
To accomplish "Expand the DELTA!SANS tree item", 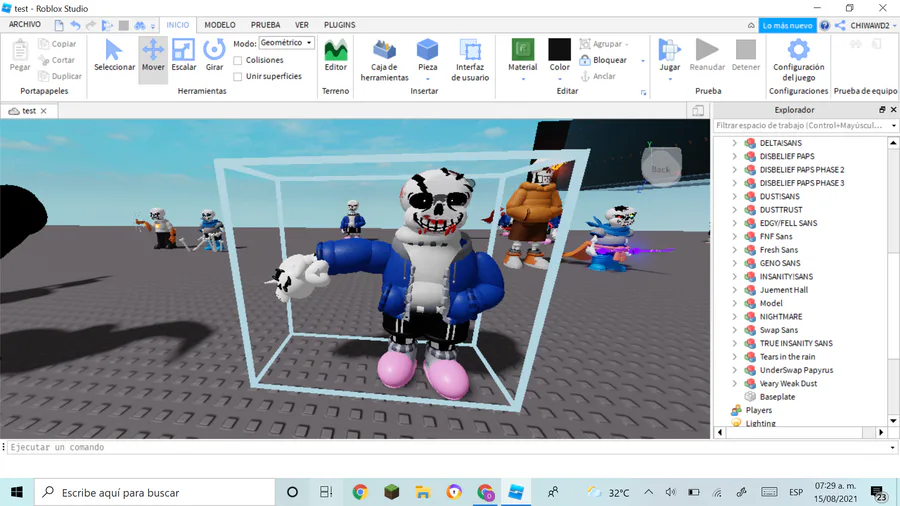I will (734, 143).
